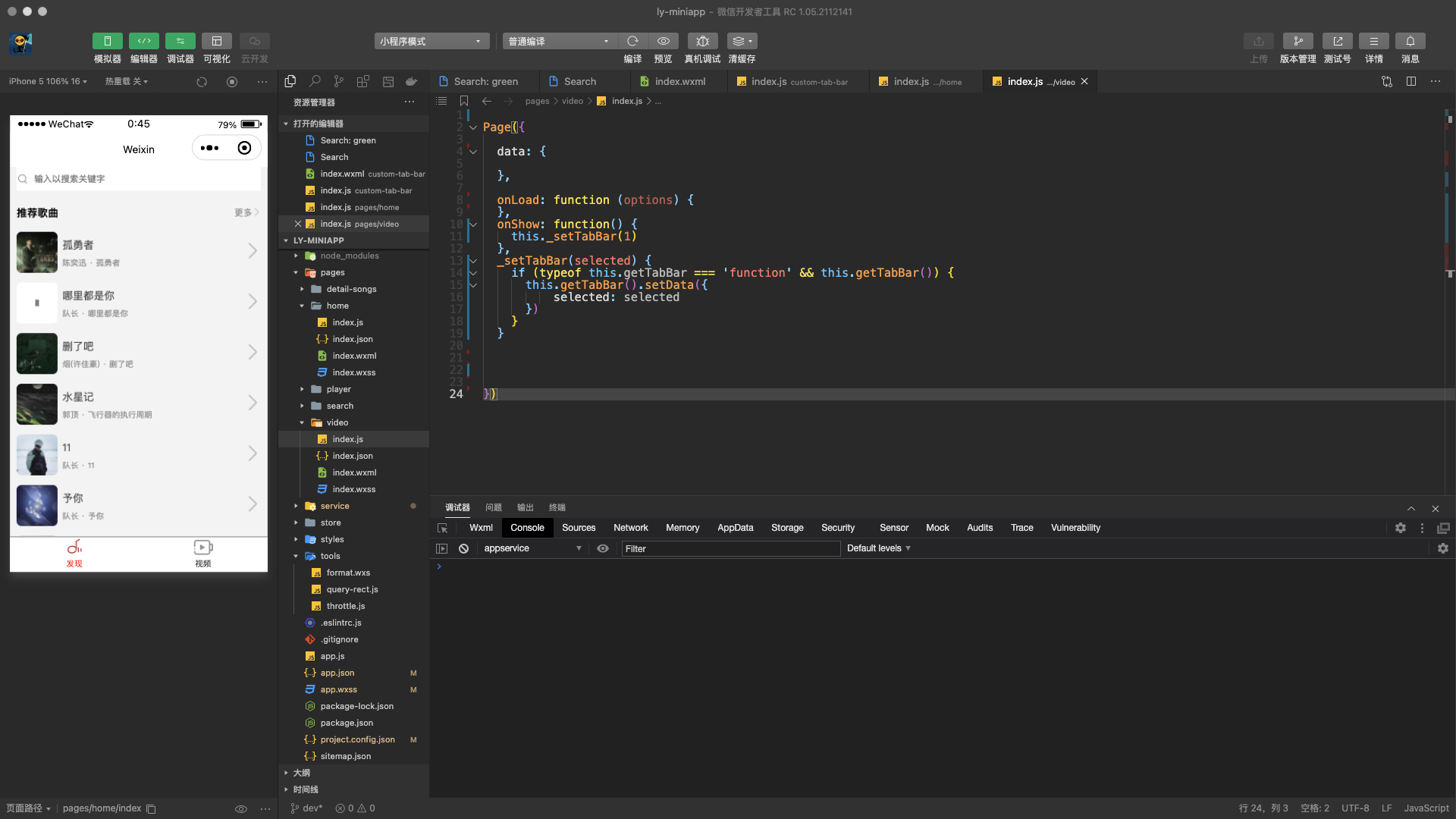
Task: Tap the 视频 tab bar button
Action: (202, 554)
